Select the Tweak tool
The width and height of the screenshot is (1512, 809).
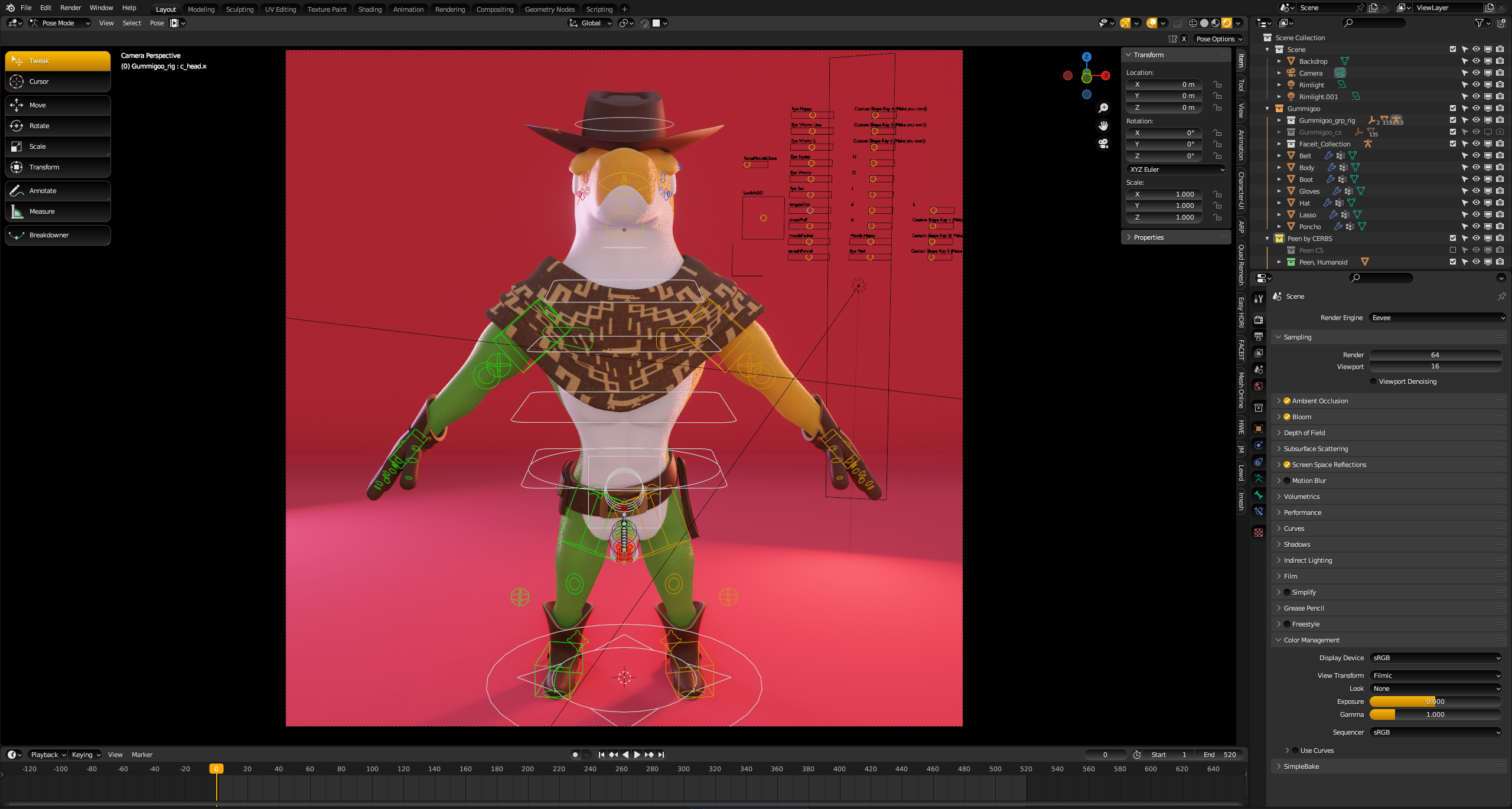pyautogui.click(x=58, y=61)
